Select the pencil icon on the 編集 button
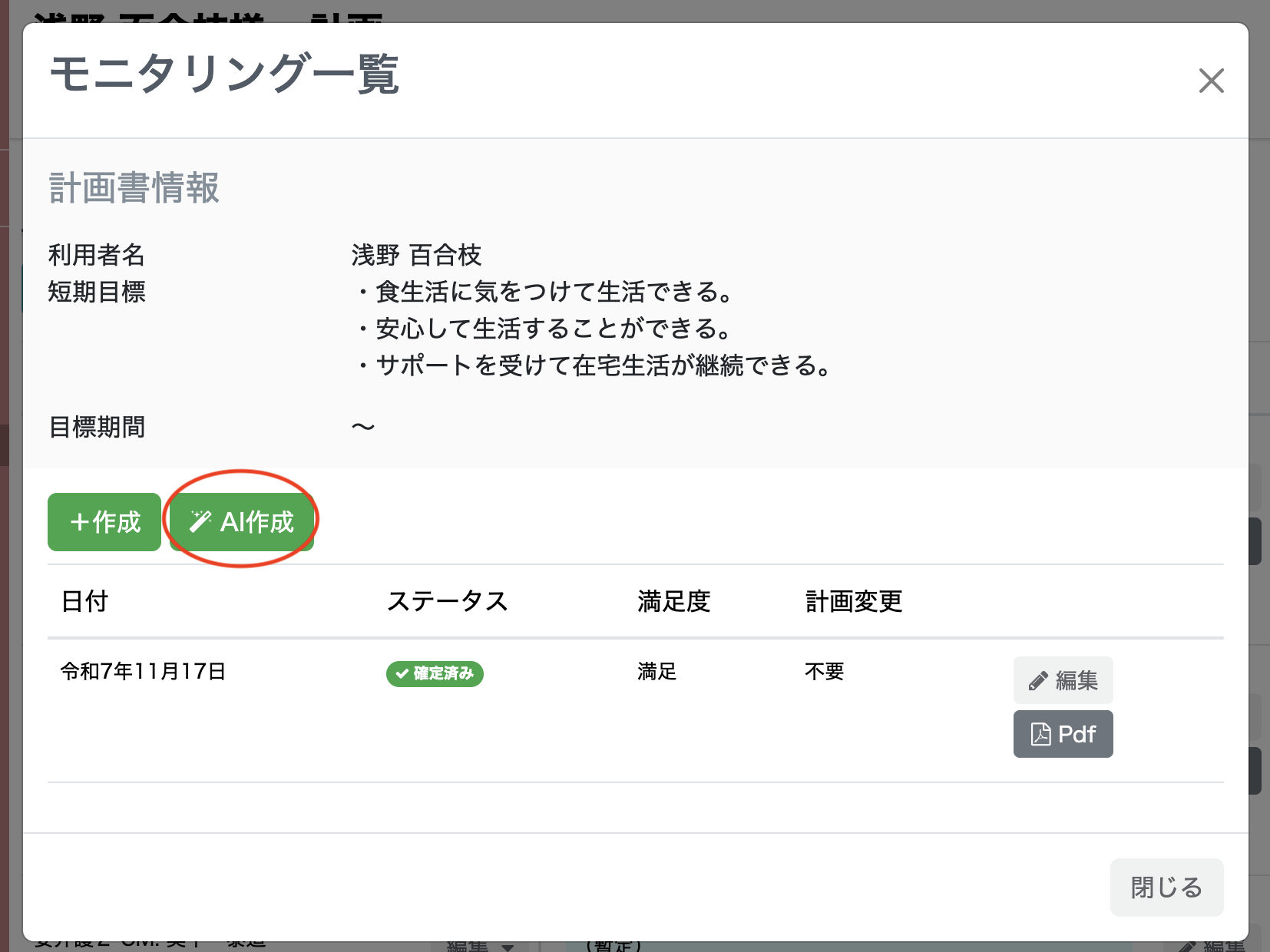1270x952 pixels. click(1039, 679)
